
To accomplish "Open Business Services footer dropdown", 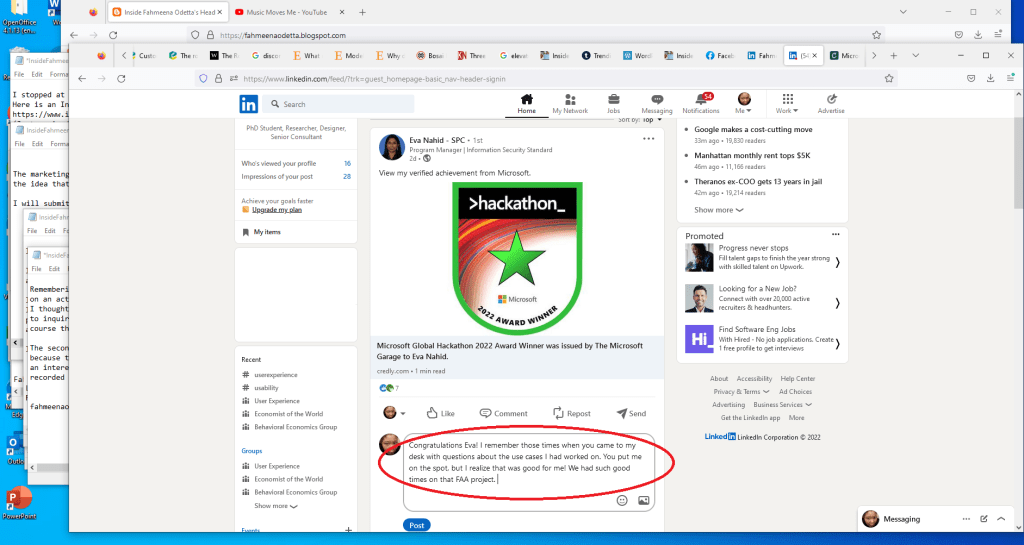I will click(782, 405).
